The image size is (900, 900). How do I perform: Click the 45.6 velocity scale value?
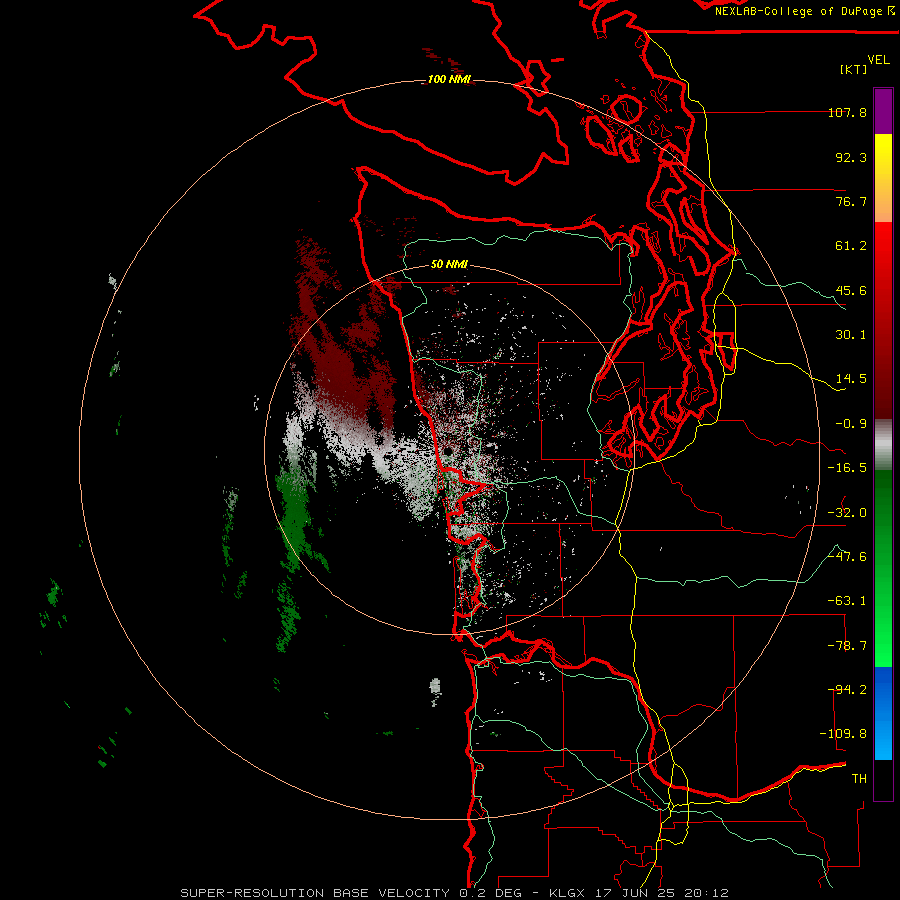point(851,290)
